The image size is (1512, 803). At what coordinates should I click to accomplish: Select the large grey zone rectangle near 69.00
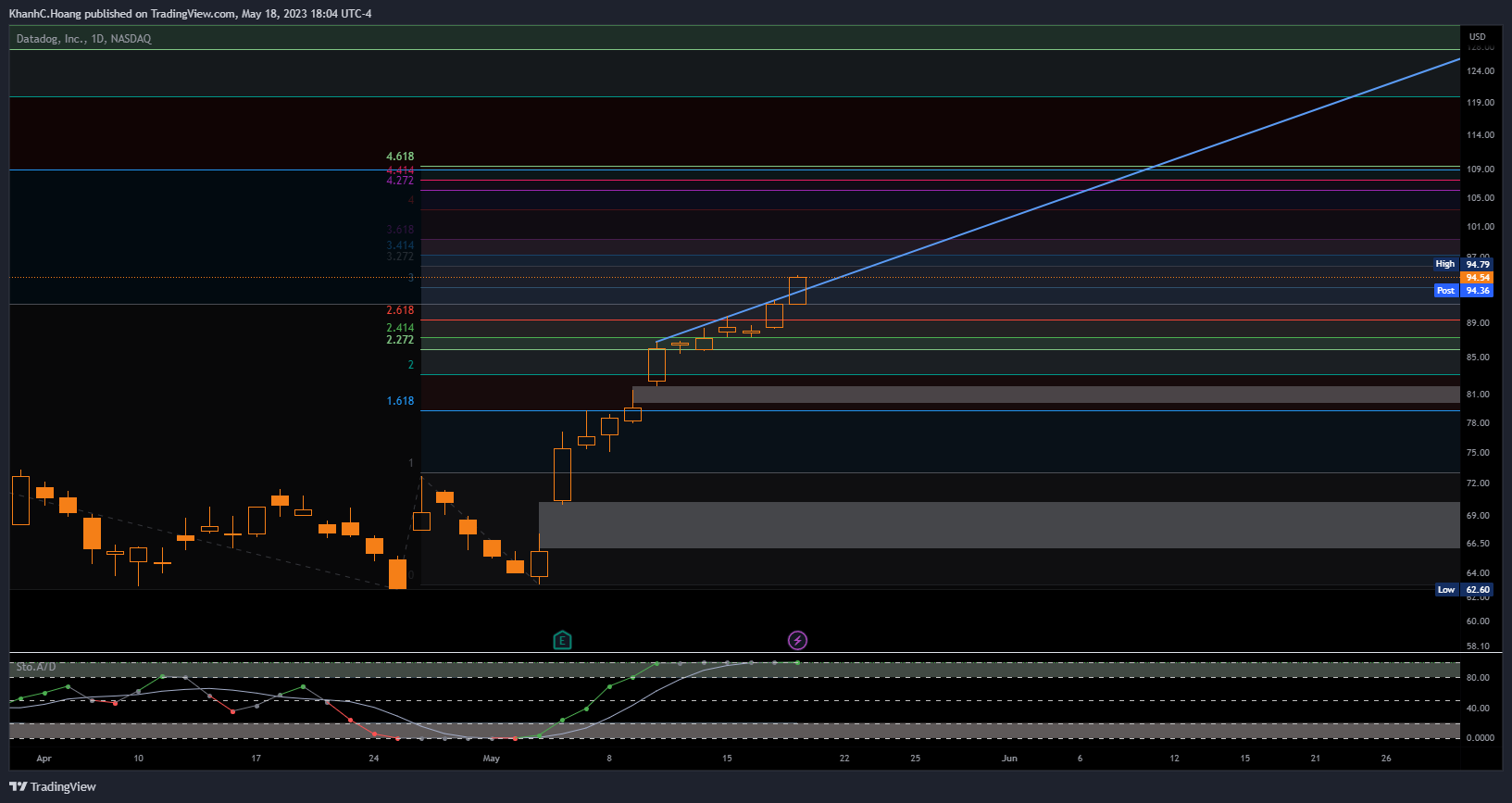tap(999, 525)
